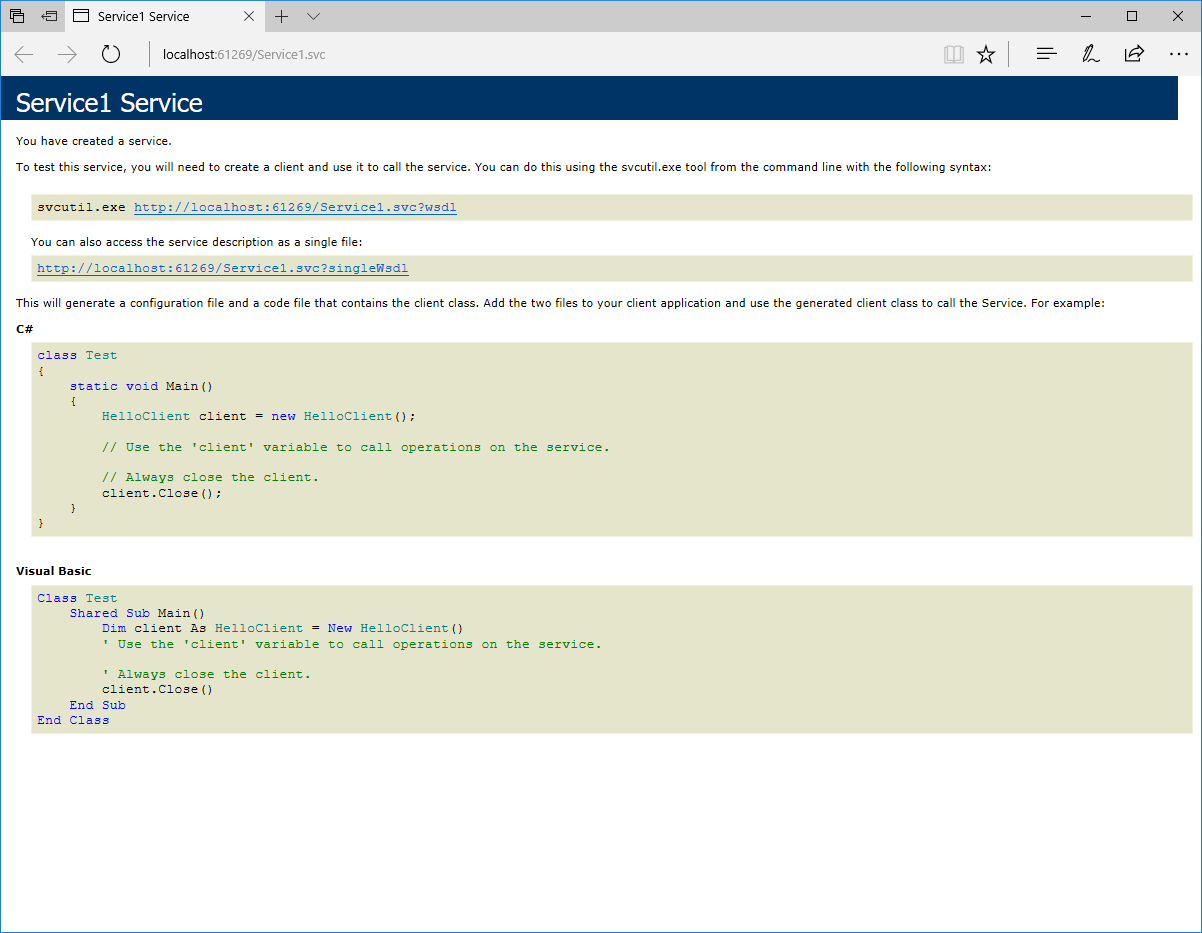The image size is (1202, 933).
Task: Maximize the Edge browser window
Action: [x=1132, y=16]
